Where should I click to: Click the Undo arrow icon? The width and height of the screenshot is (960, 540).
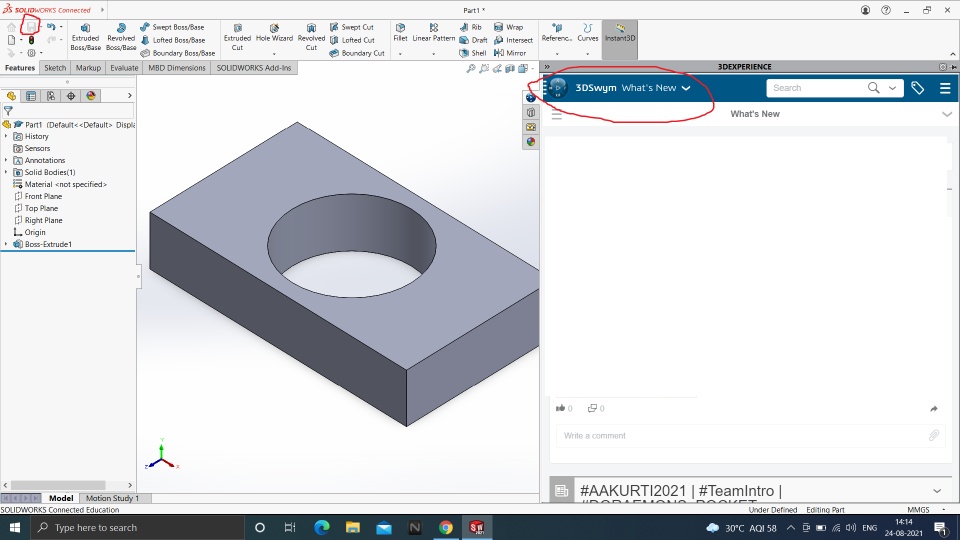coord(51,26)
